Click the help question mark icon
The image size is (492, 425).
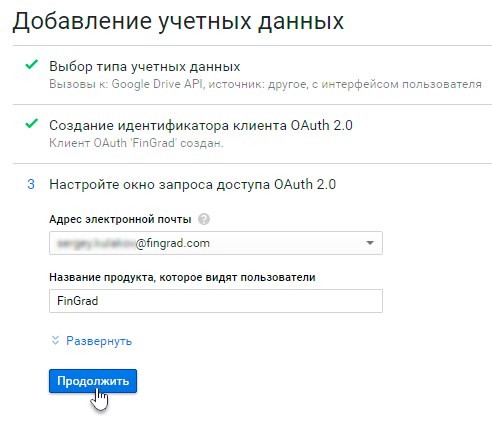pos(204,219)
